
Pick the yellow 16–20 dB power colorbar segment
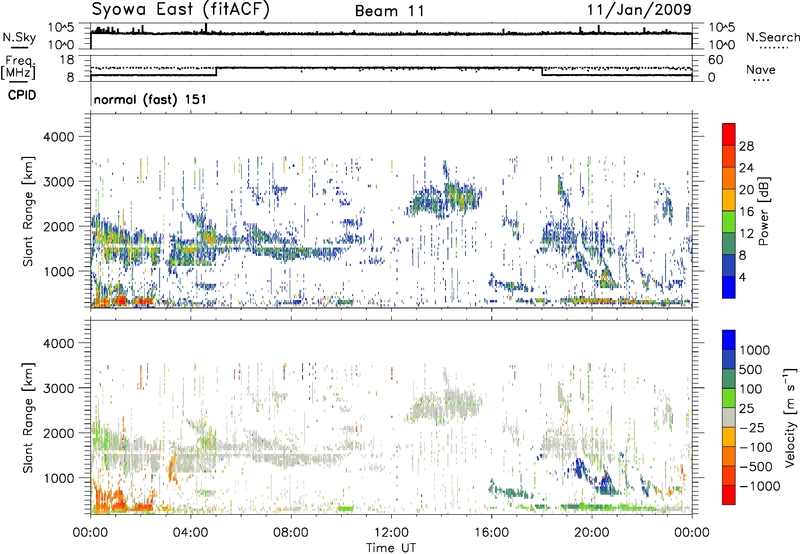pos(729,200)
